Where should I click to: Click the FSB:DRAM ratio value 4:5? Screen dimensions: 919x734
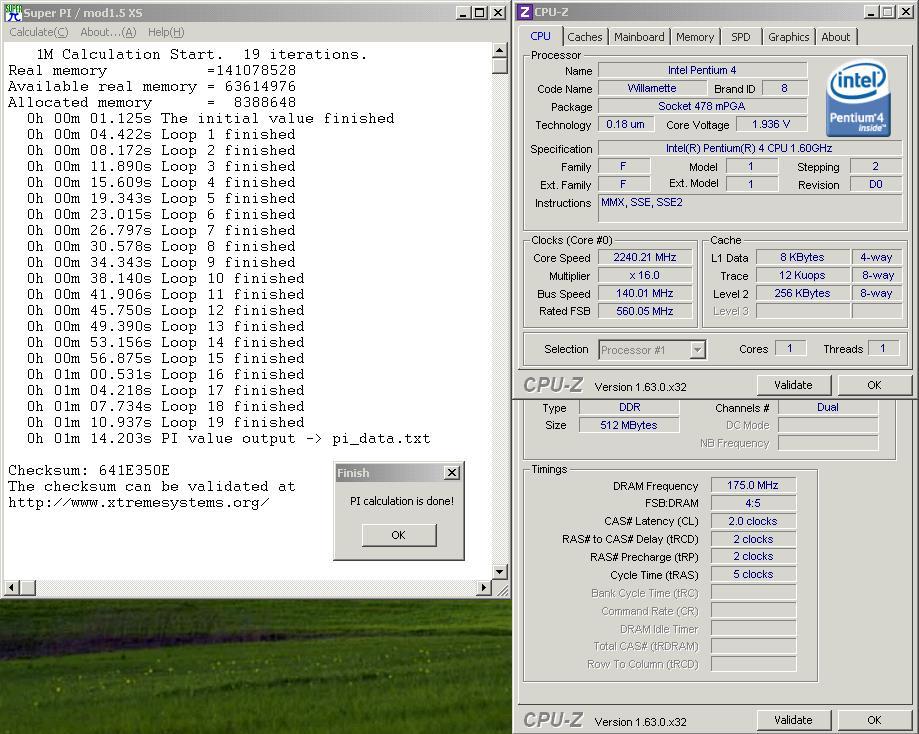point(753,503)
